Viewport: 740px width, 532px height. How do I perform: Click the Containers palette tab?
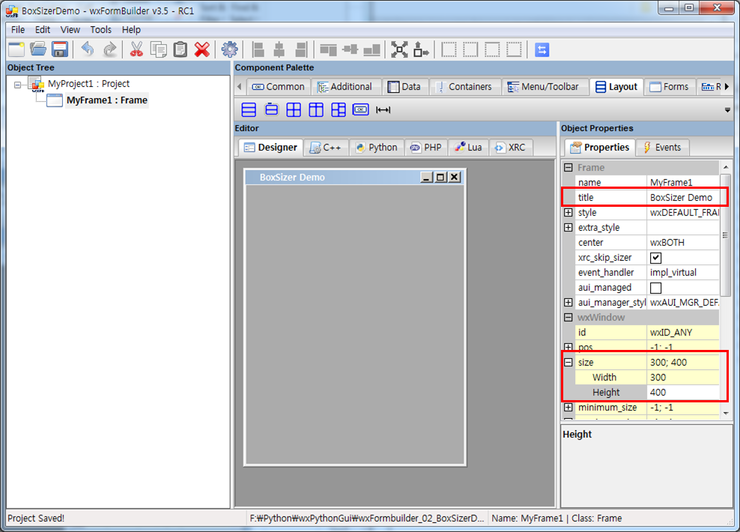pyautogui.click(x=463, y=87)
